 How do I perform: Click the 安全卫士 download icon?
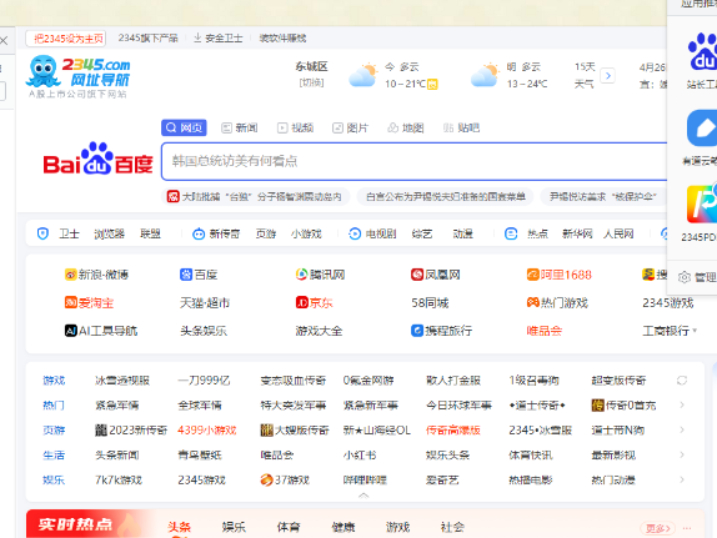198,38
